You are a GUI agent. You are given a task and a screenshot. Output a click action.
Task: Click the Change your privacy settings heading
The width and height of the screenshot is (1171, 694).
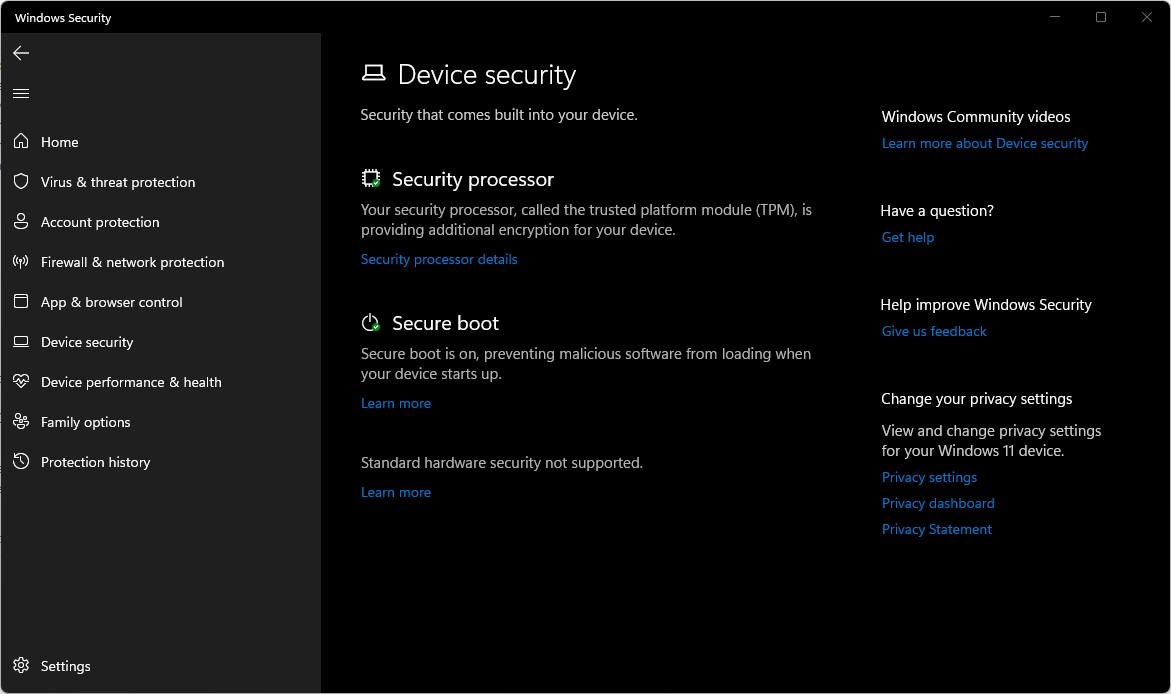point(976,399)
